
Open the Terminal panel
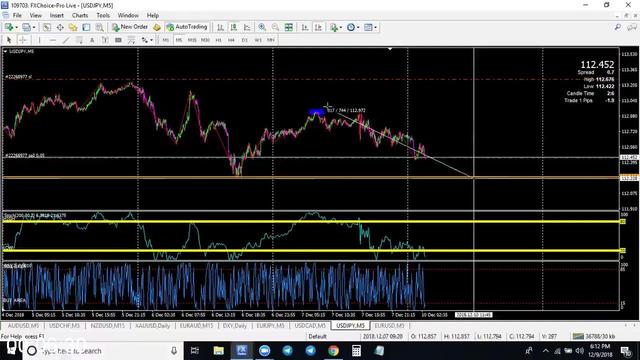[86, 27]
